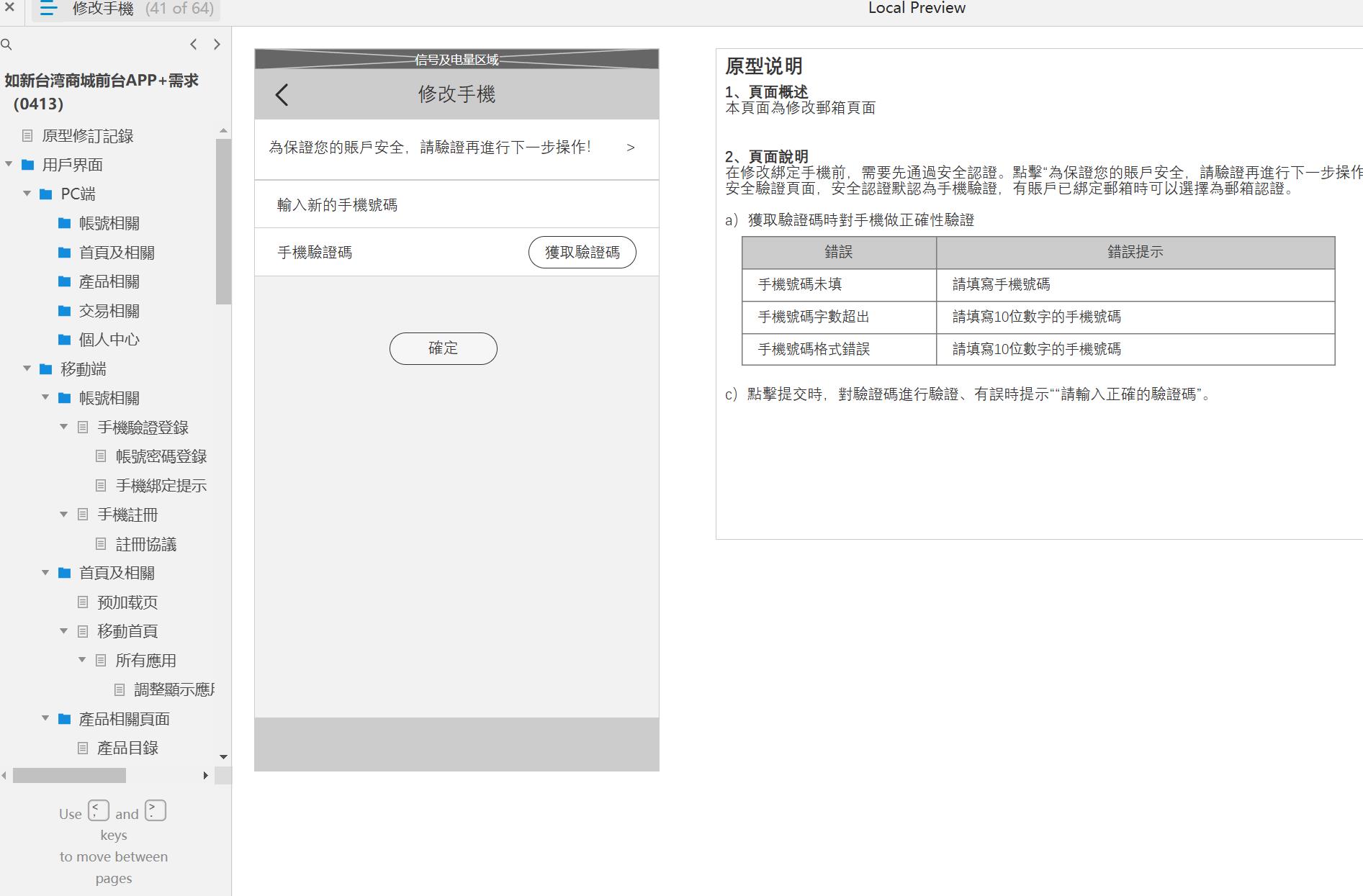Tap the back arrow in the 修改手機 header
The height and width of the screenshot is (896, 1363).
282,94
